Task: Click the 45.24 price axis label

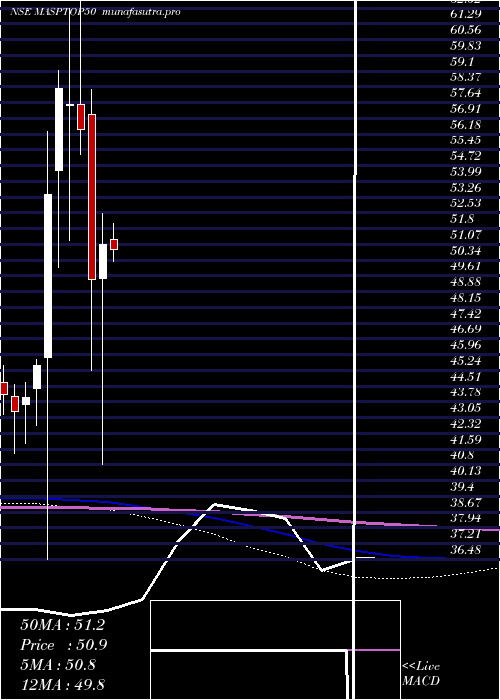Action: point(465,360)
